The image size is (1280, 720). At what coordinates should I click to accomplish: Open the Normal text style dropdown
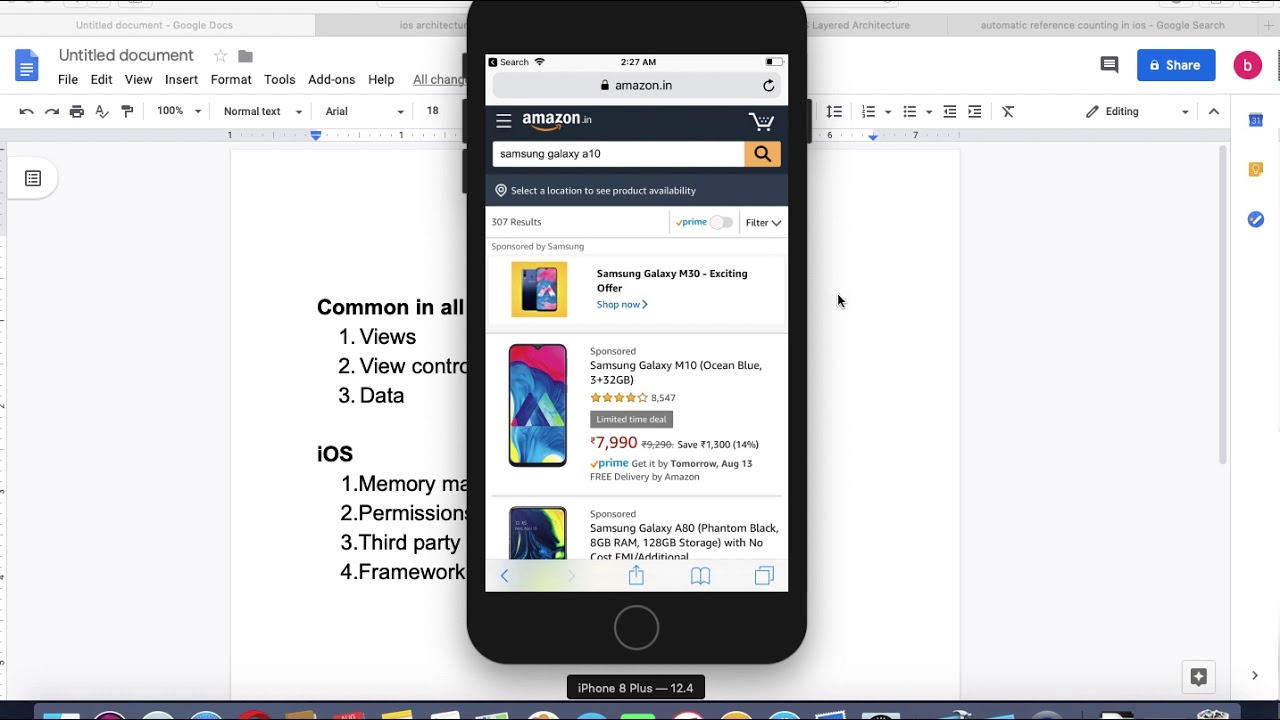tap(262, 111)
